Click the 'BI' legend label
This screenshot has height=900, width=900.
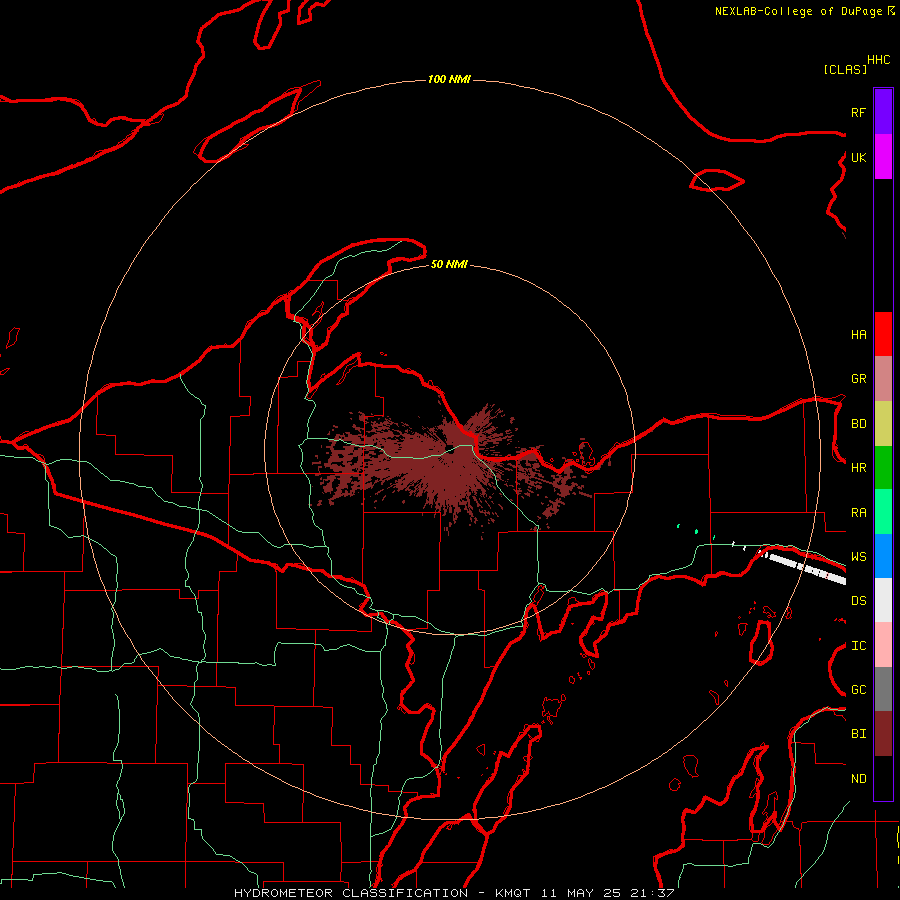(x=858, y=734)
